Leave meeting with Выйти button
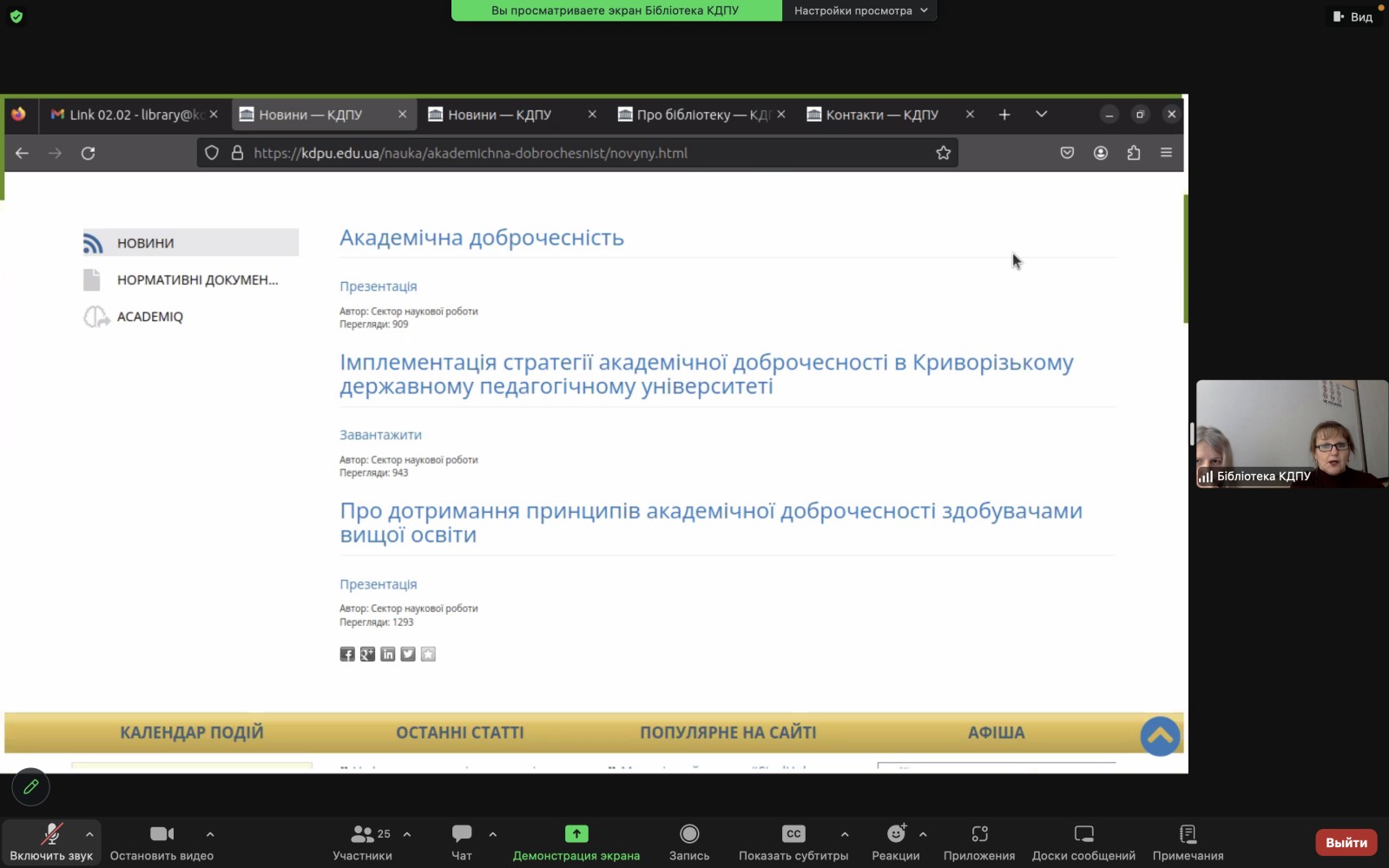The image size is (1389, 868). (x=1346, y=842)
